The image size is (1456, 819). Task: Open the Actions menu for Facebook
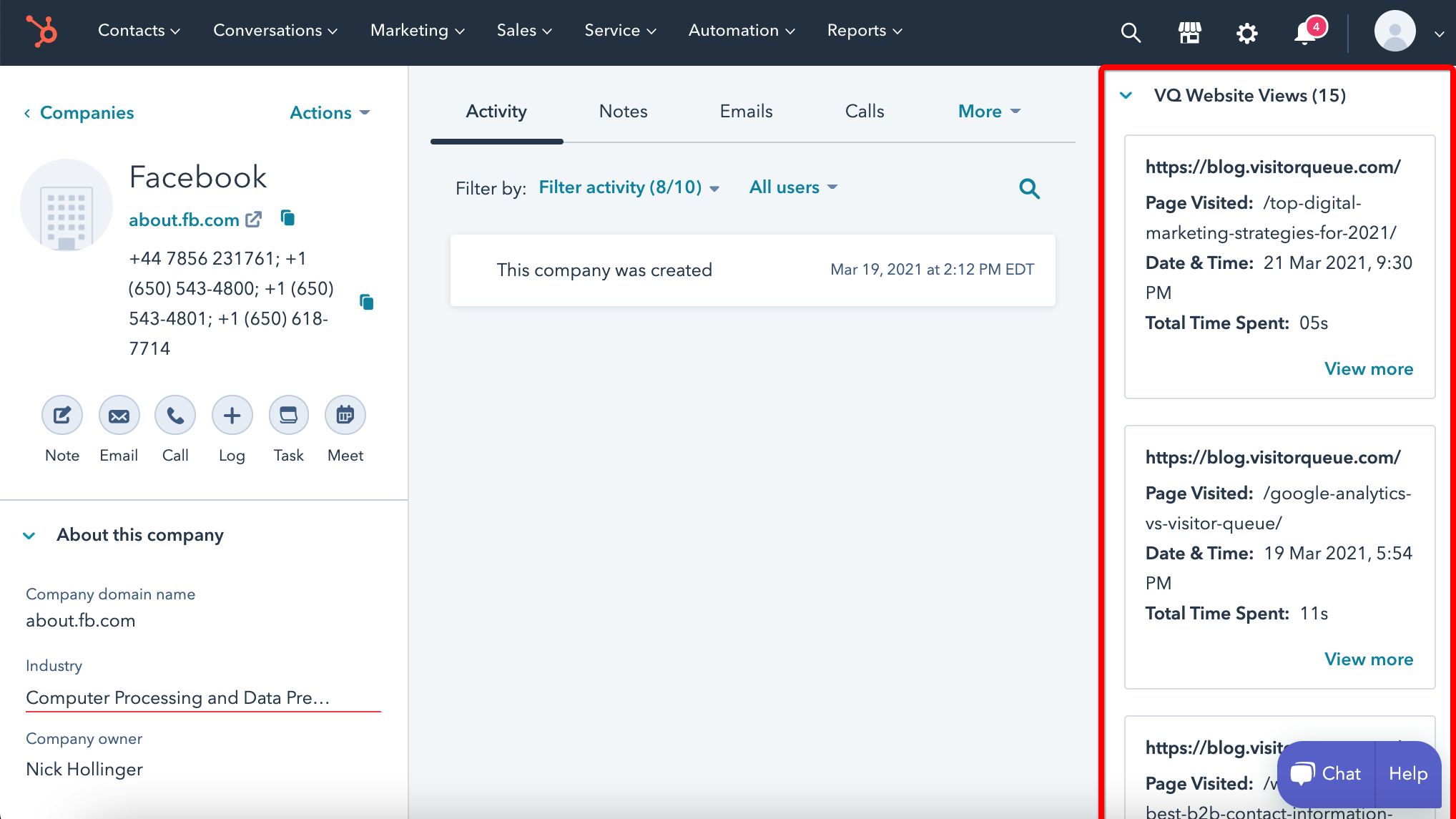click(x=328, y=112)
